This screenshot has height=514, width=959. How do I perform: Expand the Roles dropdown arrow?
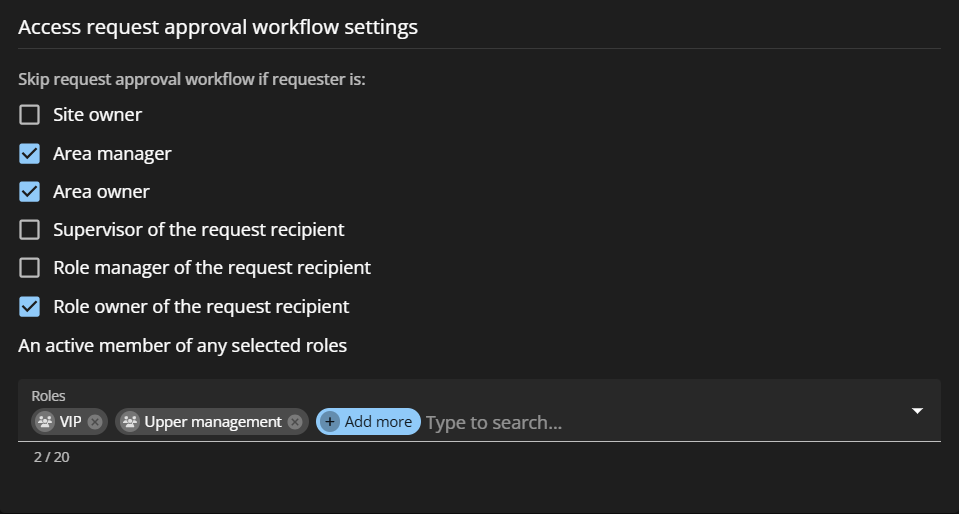tap(917, 411)
